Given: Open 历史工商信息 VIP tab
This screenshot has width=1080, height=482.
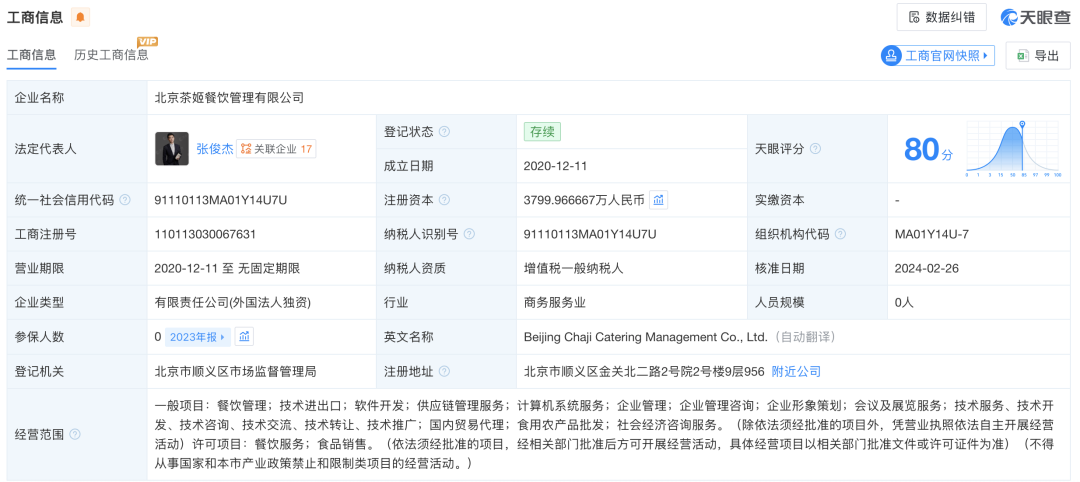Looking at the screenshot, I should point(111,55).
